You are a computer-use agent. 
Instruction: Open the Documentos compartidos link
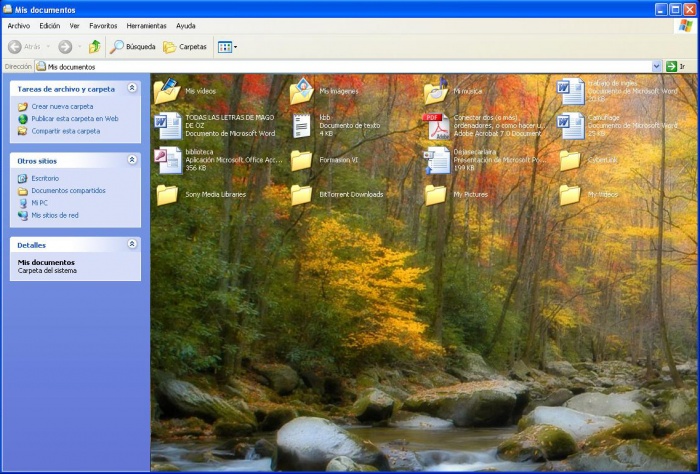(x=68, y=191)
